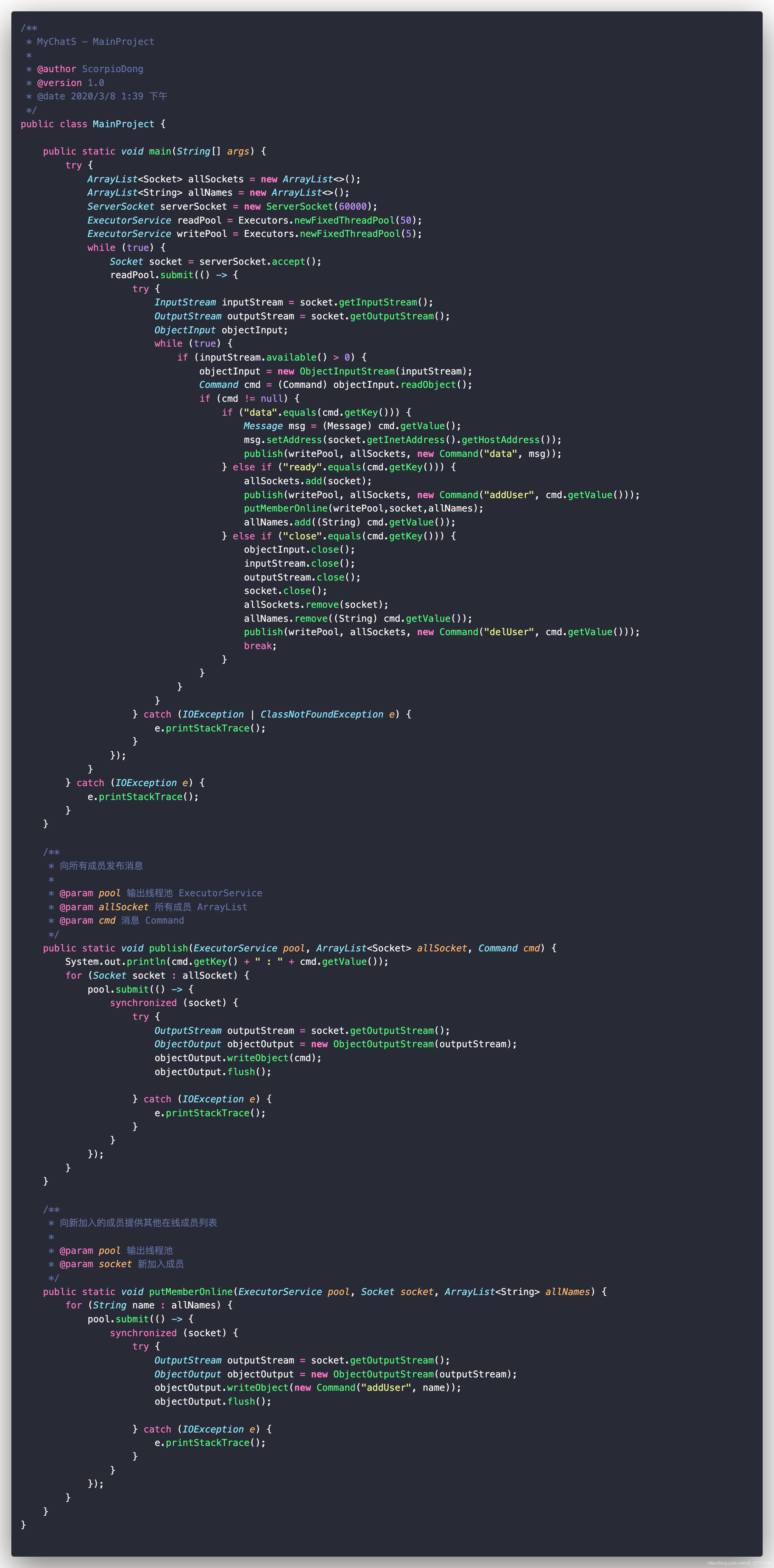Click the 'readPool.submit(() -> {' line
This screenshot has height=1568, width=774.
(x=174, y=275)
